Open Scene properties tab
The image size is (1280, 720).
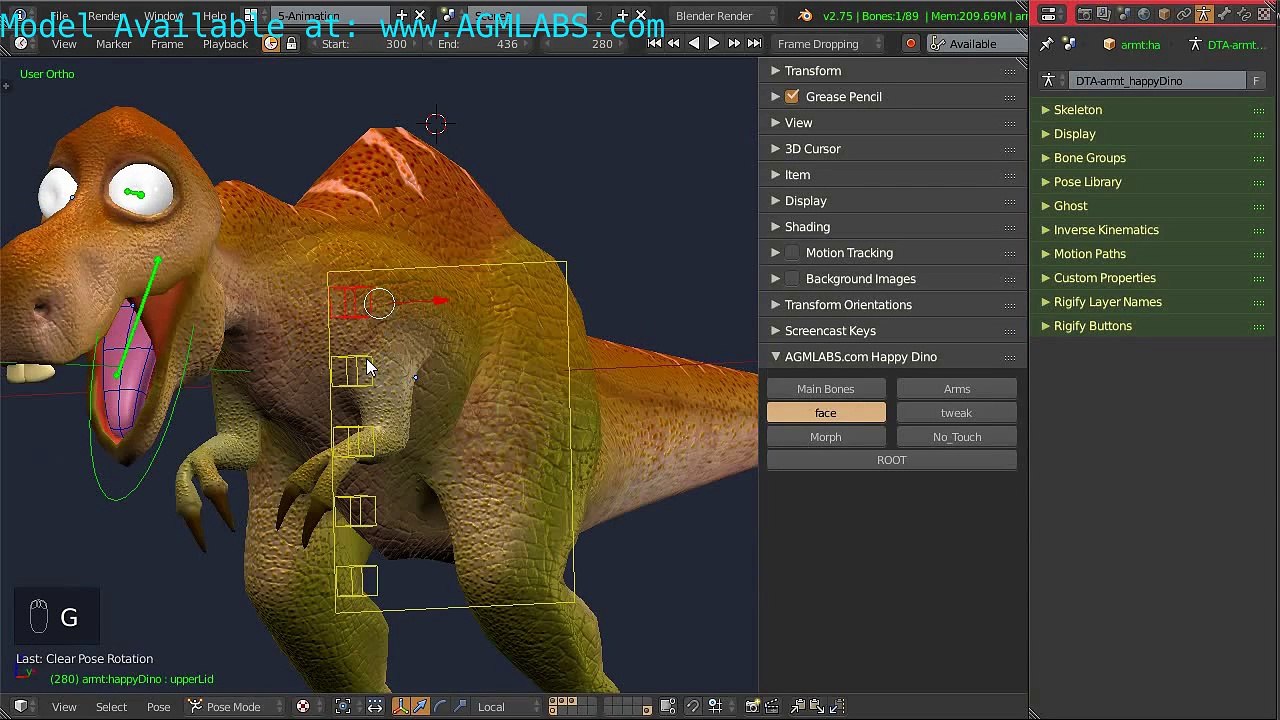(x=1125, y=14)
